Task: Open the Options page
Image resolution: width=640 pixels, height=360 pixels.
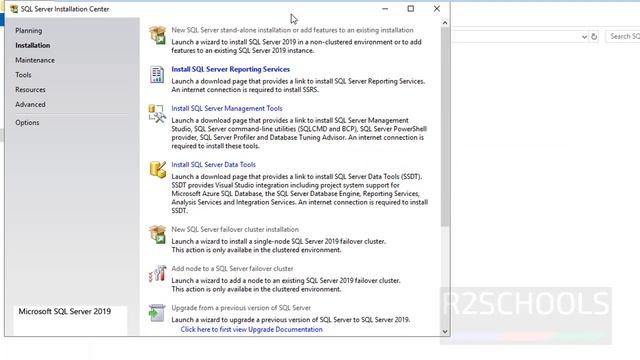Action: (x=27, y=122)
